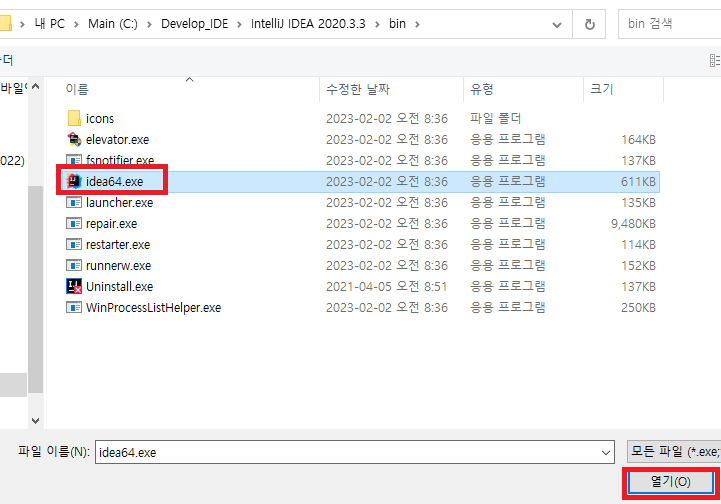Select repair.exe file name
This screenshot has height=504, width=721.
tap(111, 224)
